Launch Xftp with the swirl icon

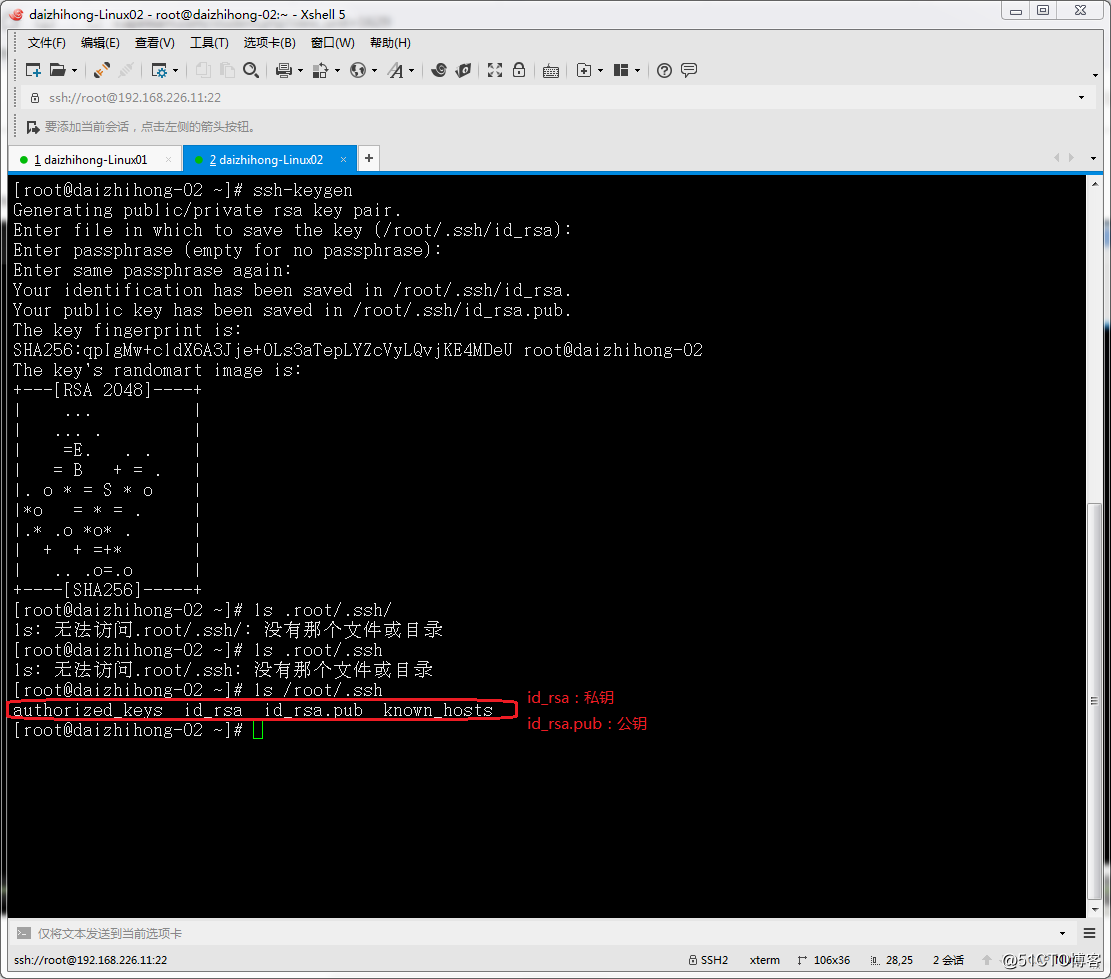click(439, 70)
